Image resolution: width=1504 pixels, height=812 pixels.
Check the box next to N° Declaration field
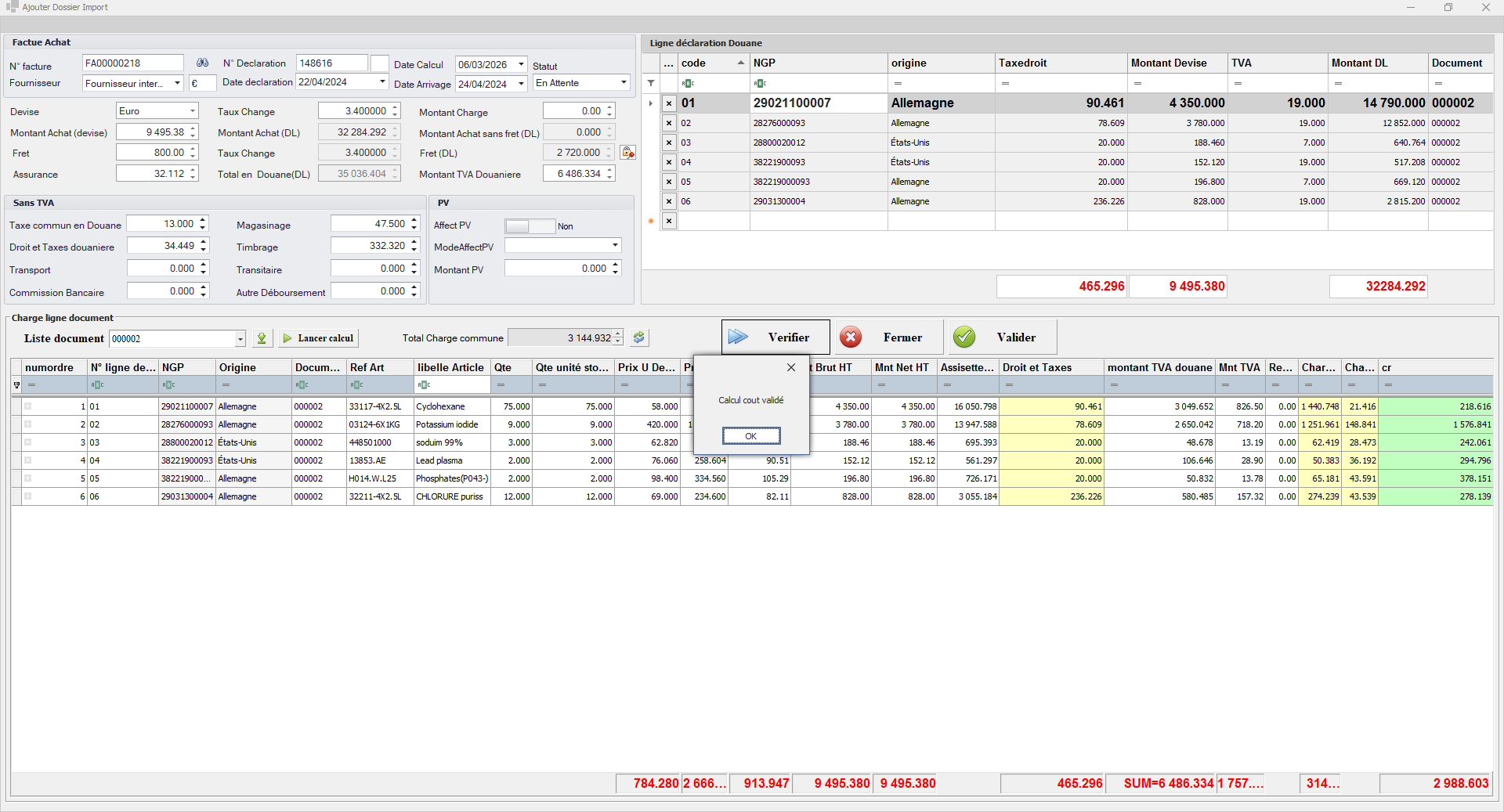(379, 63)
